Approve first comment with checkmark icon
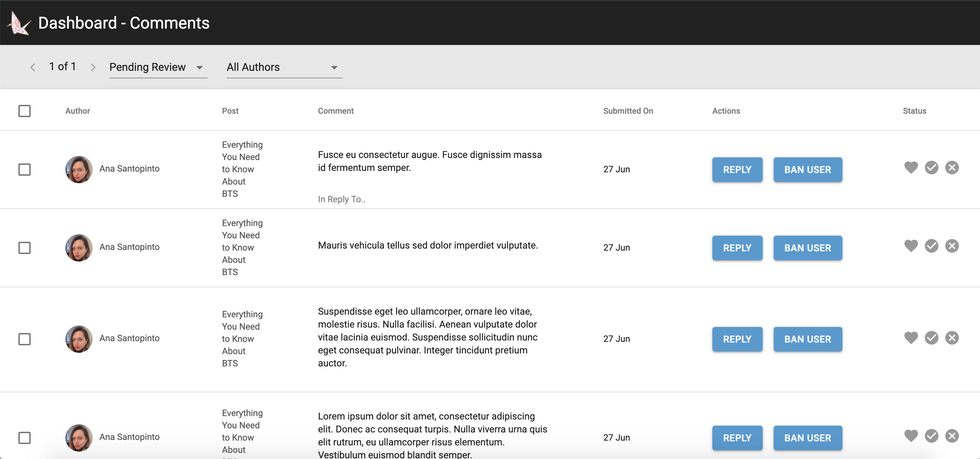The width and height of the screenshot is (980, 459). tap(931, 168)
